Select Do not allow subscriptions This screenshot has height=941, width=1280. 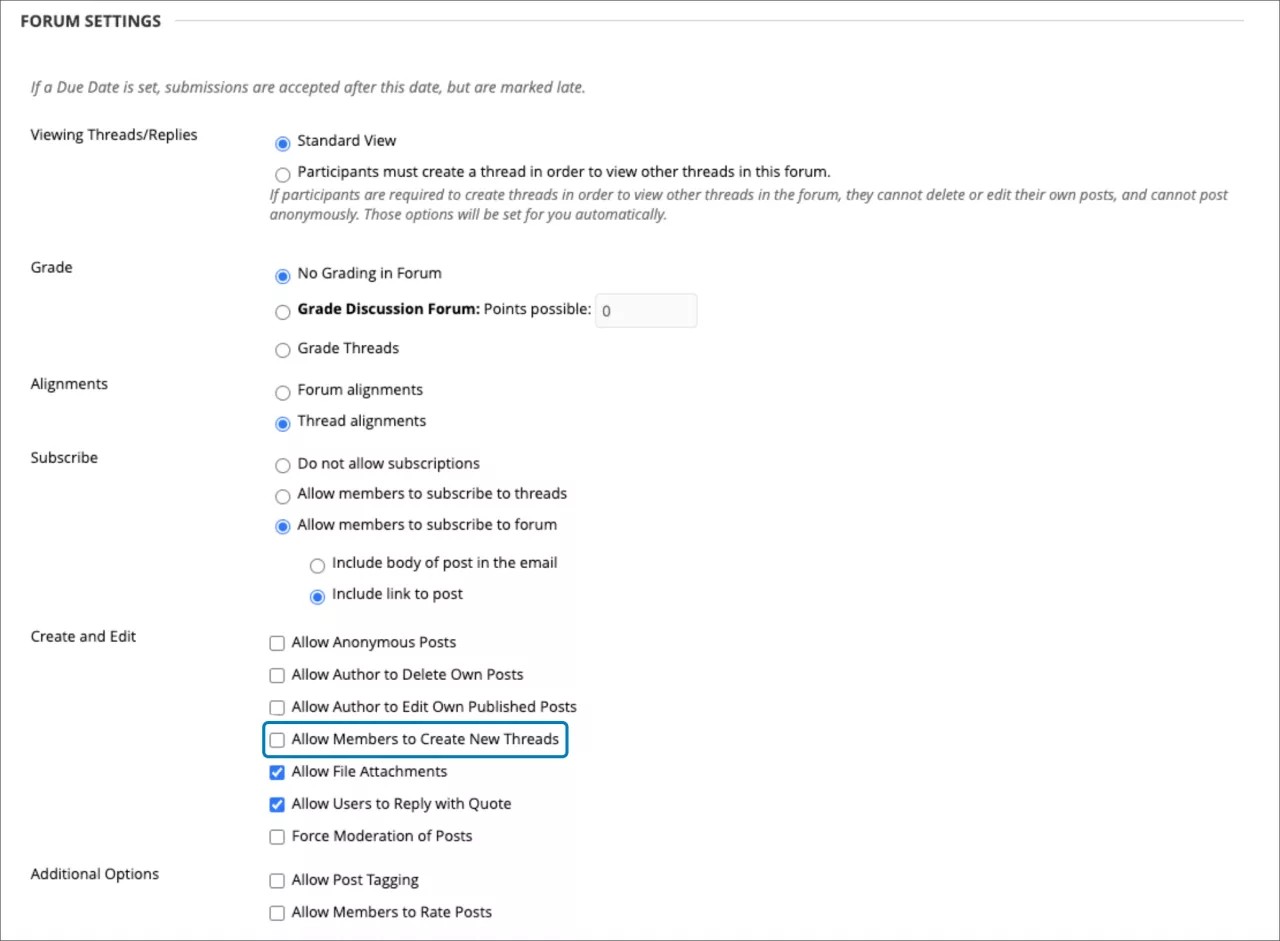click(x=282, y=465)
